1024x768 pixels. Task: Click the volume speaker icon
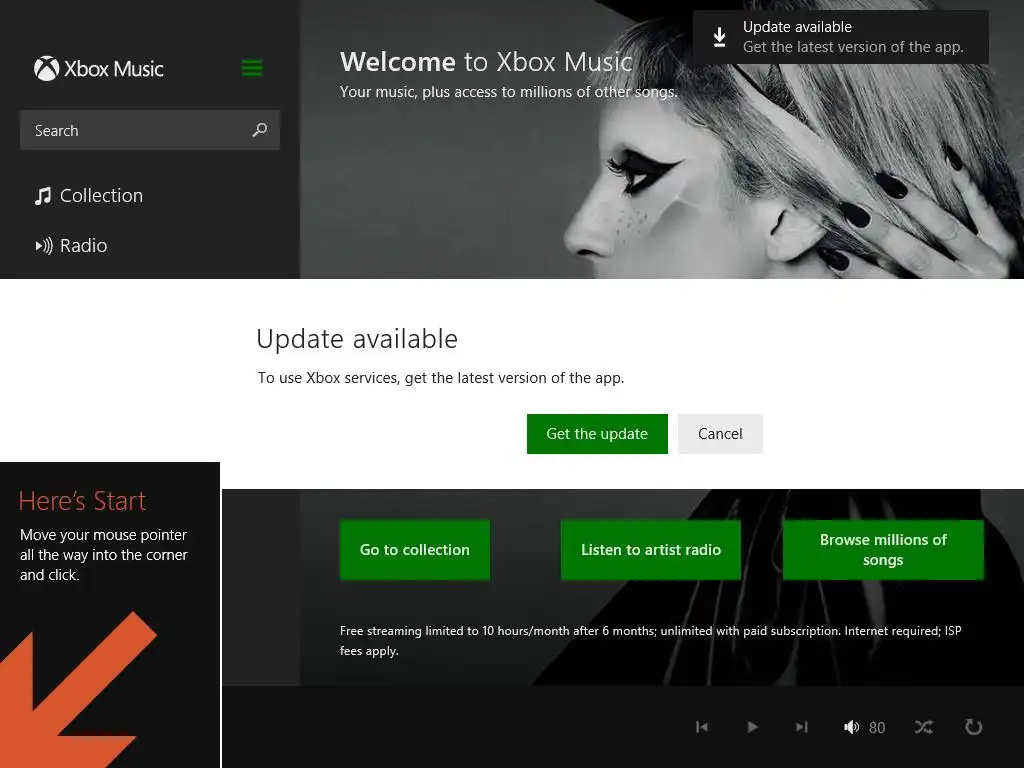click(x=852, y=727)
